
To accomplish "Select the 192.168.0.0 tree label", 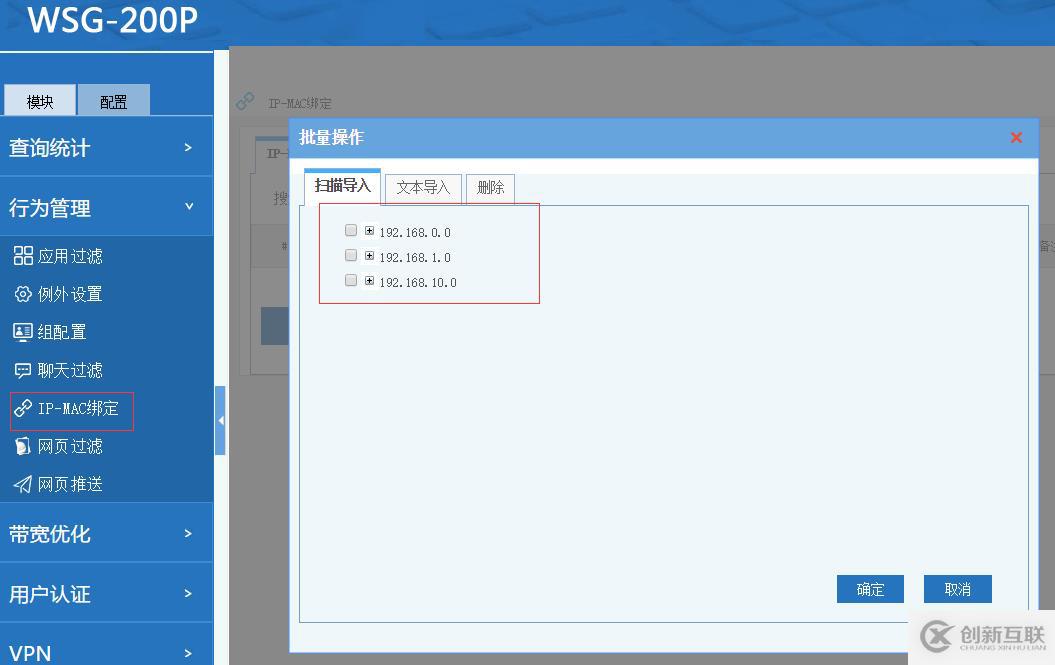I will tap(414, 232).
